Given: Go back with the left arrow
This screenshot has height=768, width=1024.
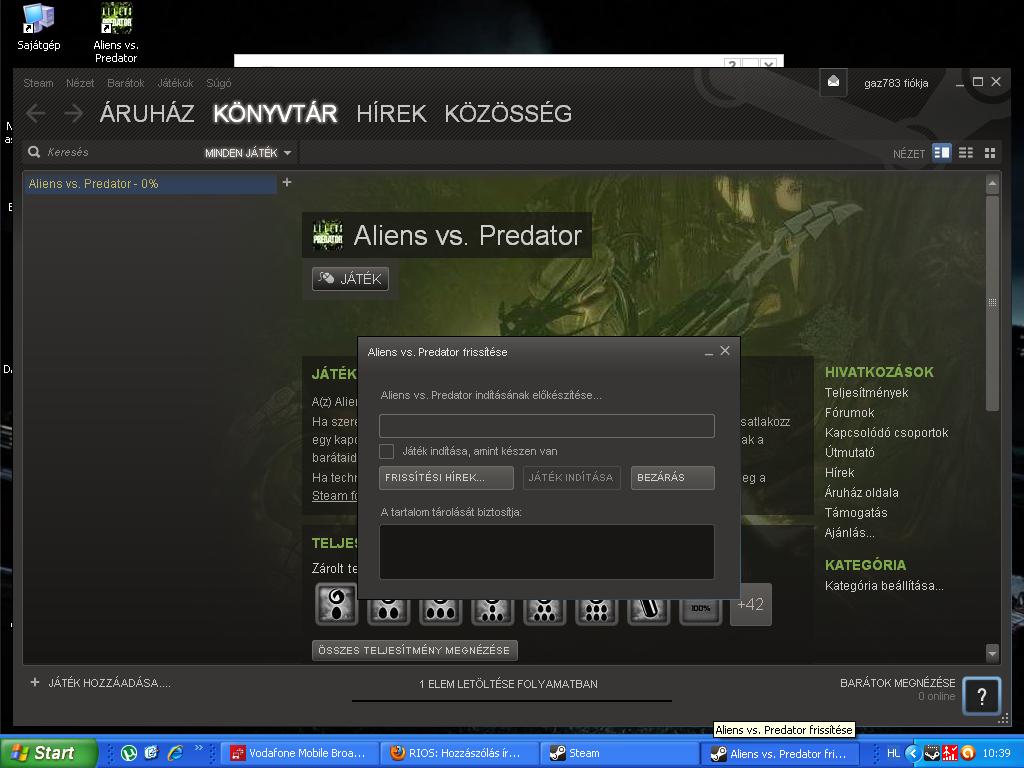Looking at the screenshot, I should click(36, 114).
